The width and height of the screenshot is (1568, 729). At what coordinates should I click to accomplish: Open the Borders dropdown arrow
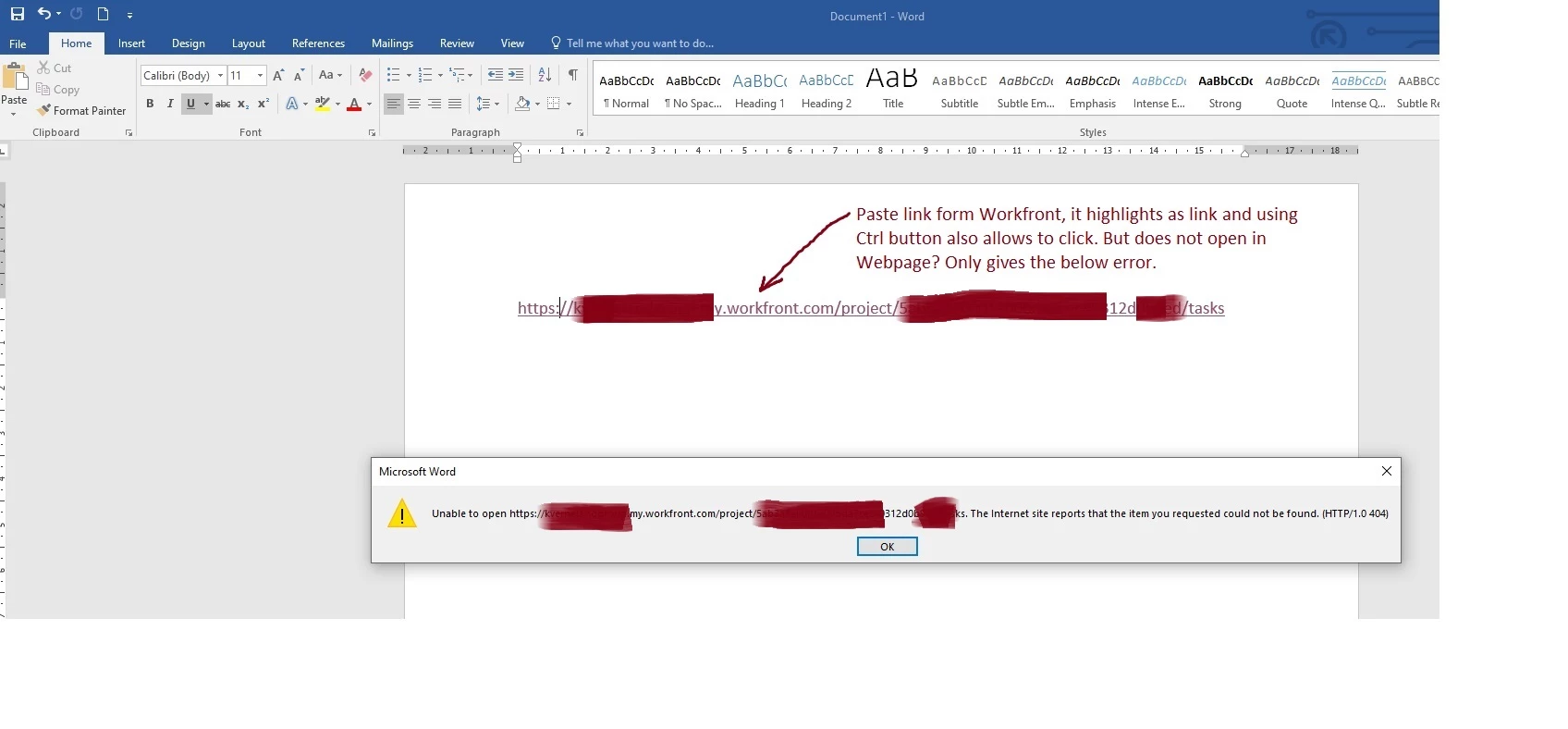569,104
